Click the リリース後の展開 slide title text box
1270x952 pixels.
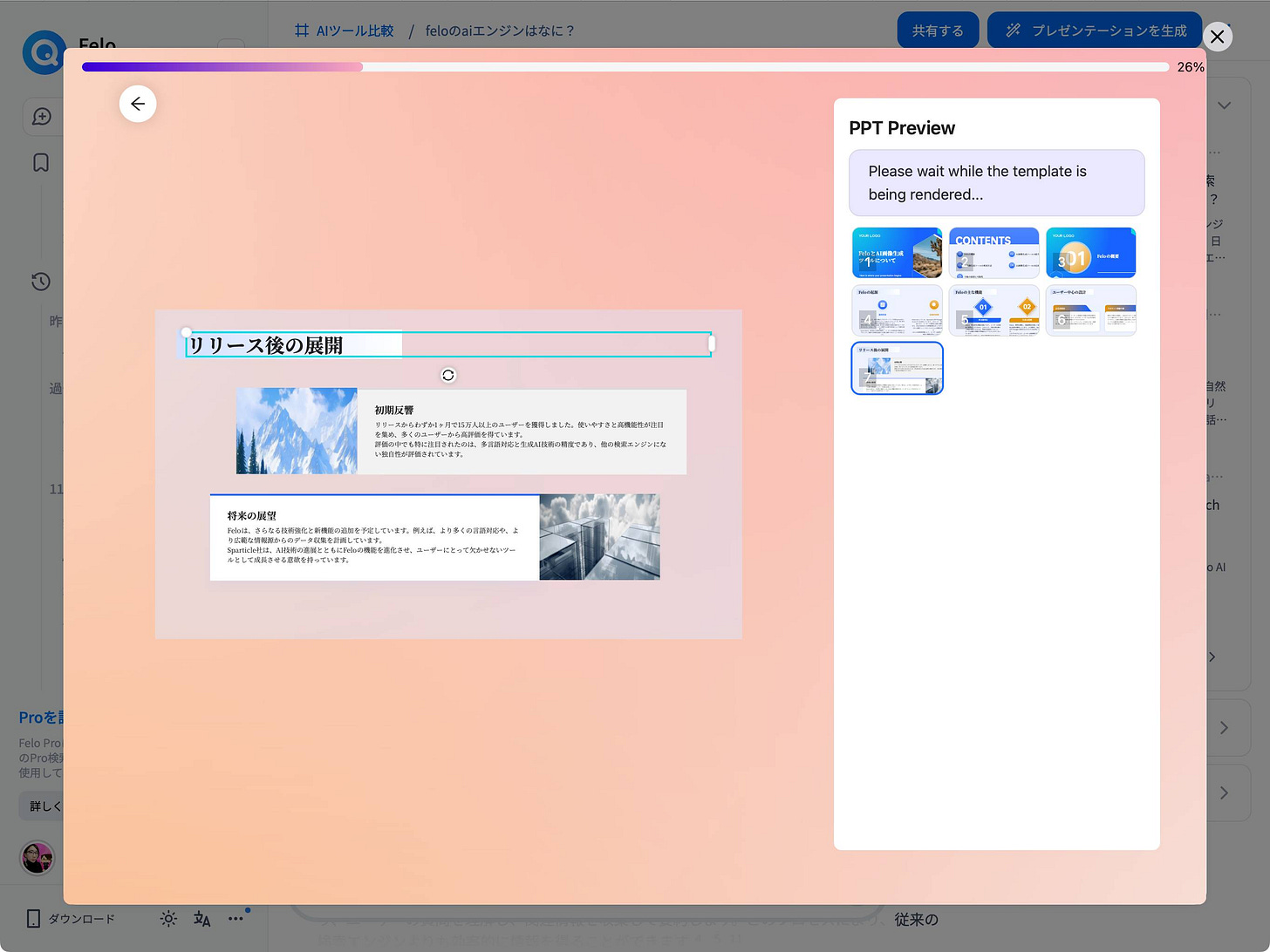click(448, 344)
